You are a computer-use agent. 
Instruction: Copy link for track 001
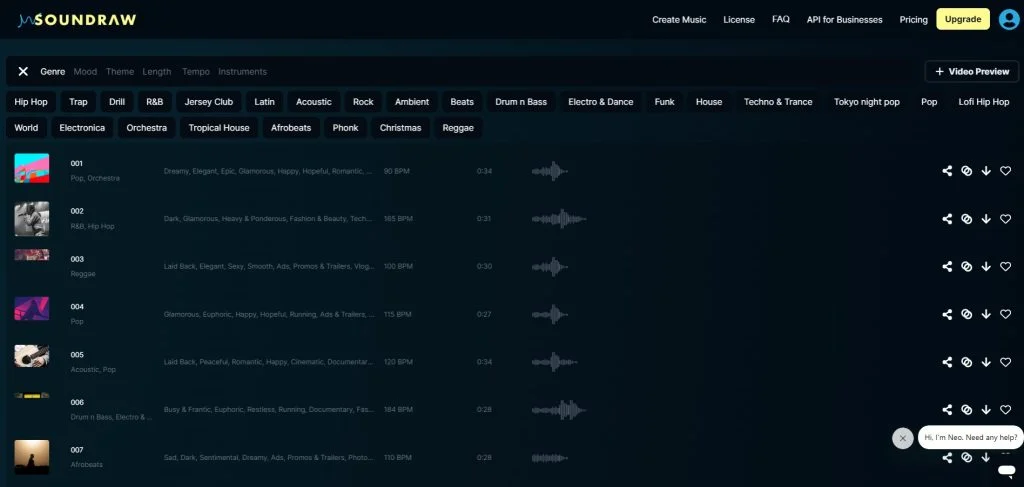point(967,171)
